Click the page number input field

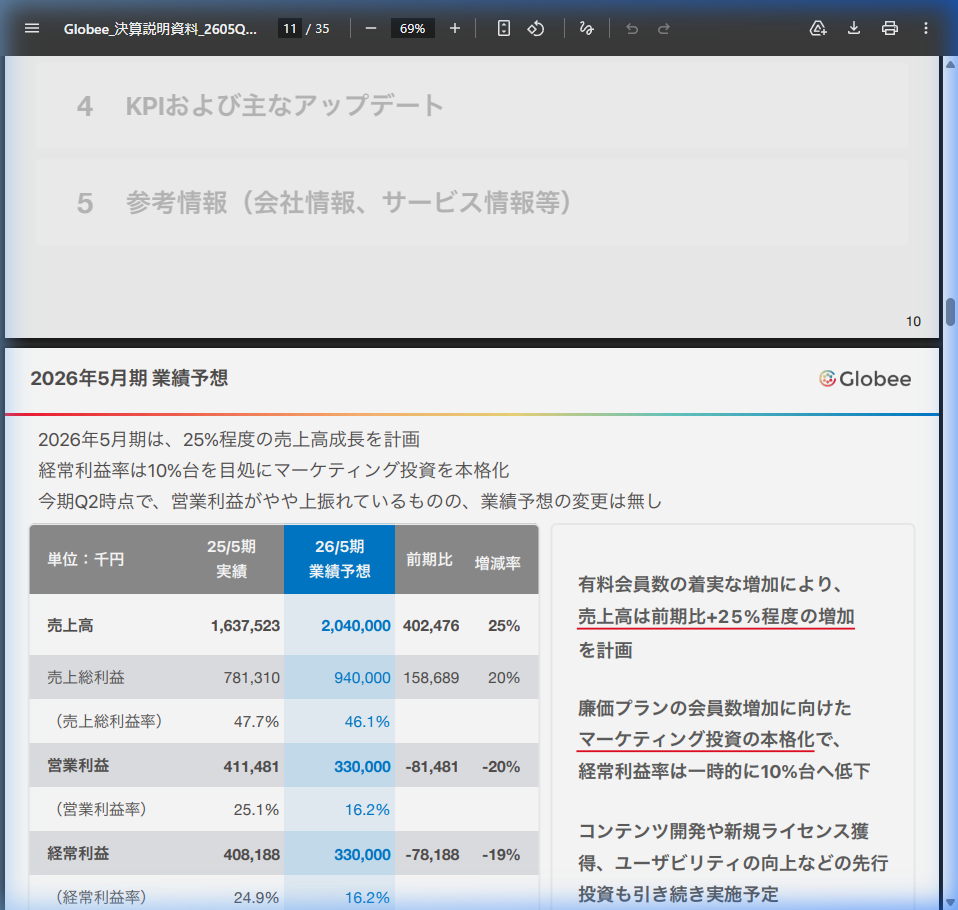pos(289,28)
